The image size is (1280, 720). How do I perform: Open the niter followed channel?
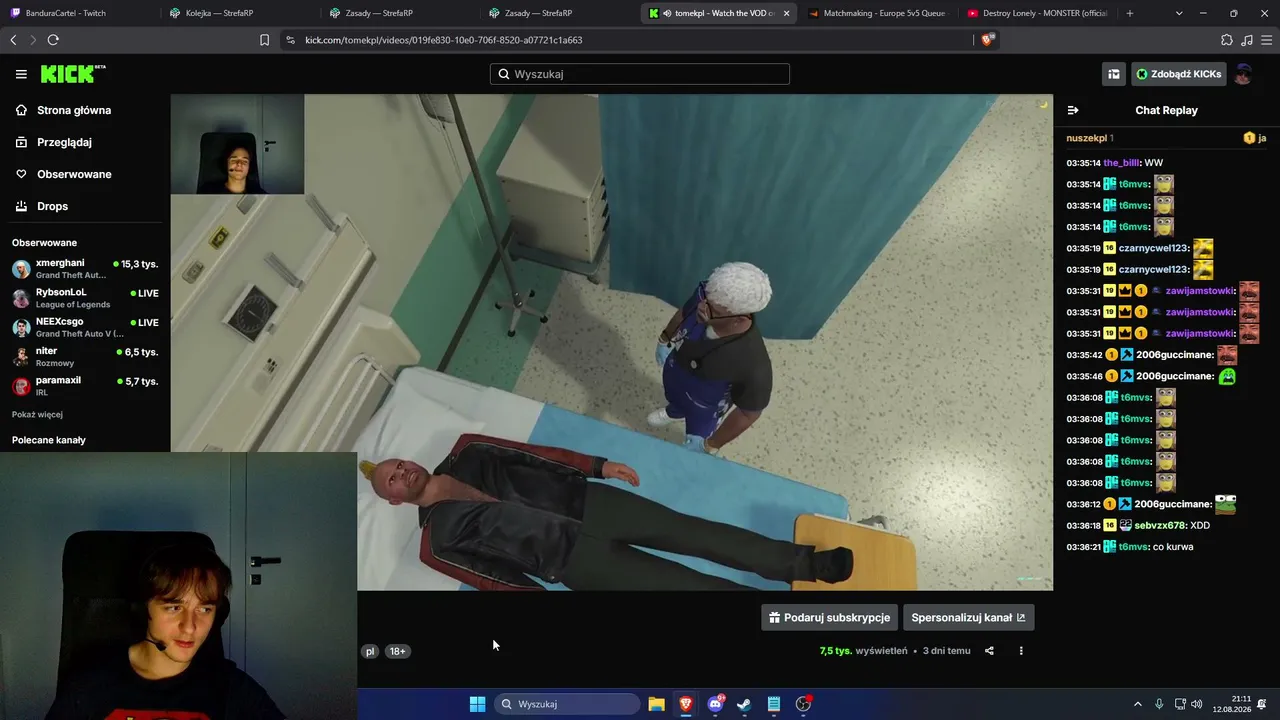tap(85, 357)
